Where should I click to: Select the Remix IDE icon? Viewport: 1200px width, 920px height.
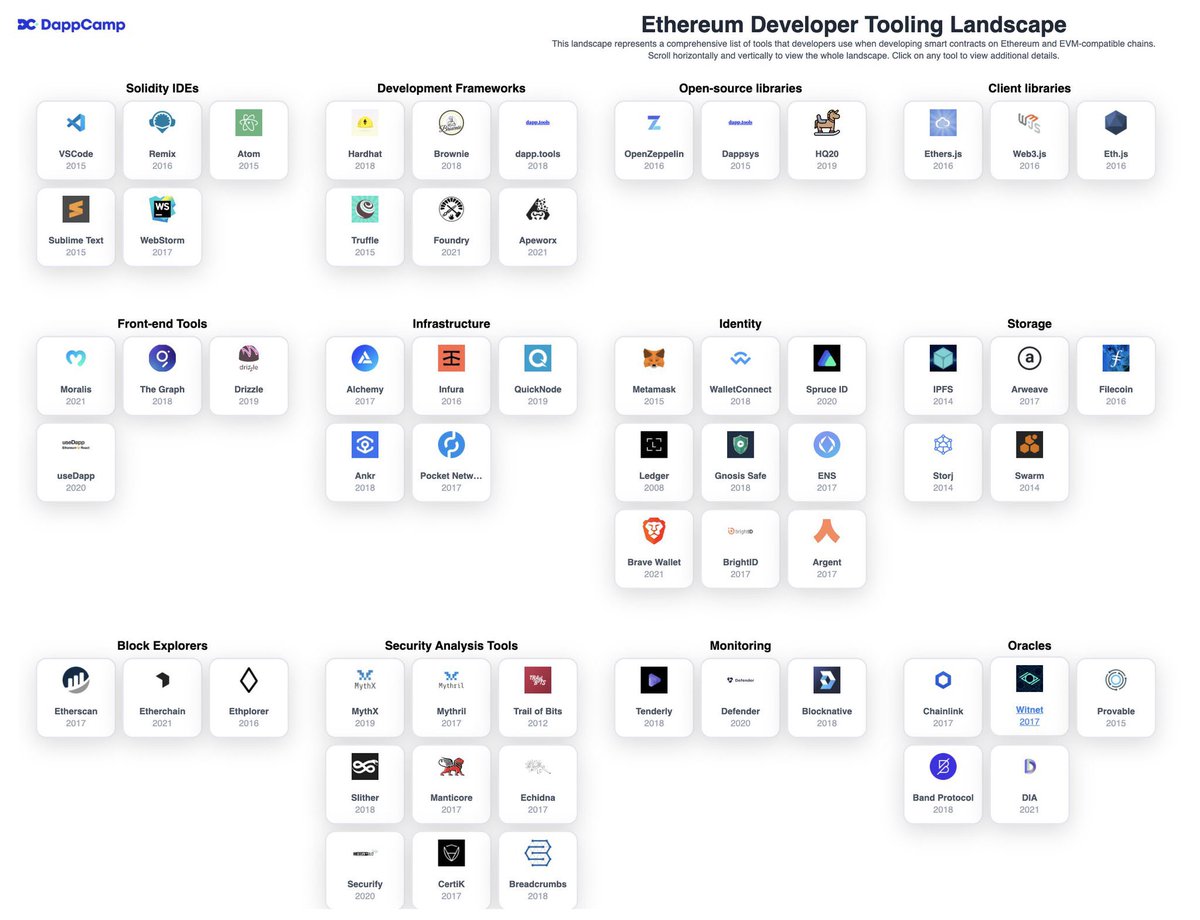point(162,123)
